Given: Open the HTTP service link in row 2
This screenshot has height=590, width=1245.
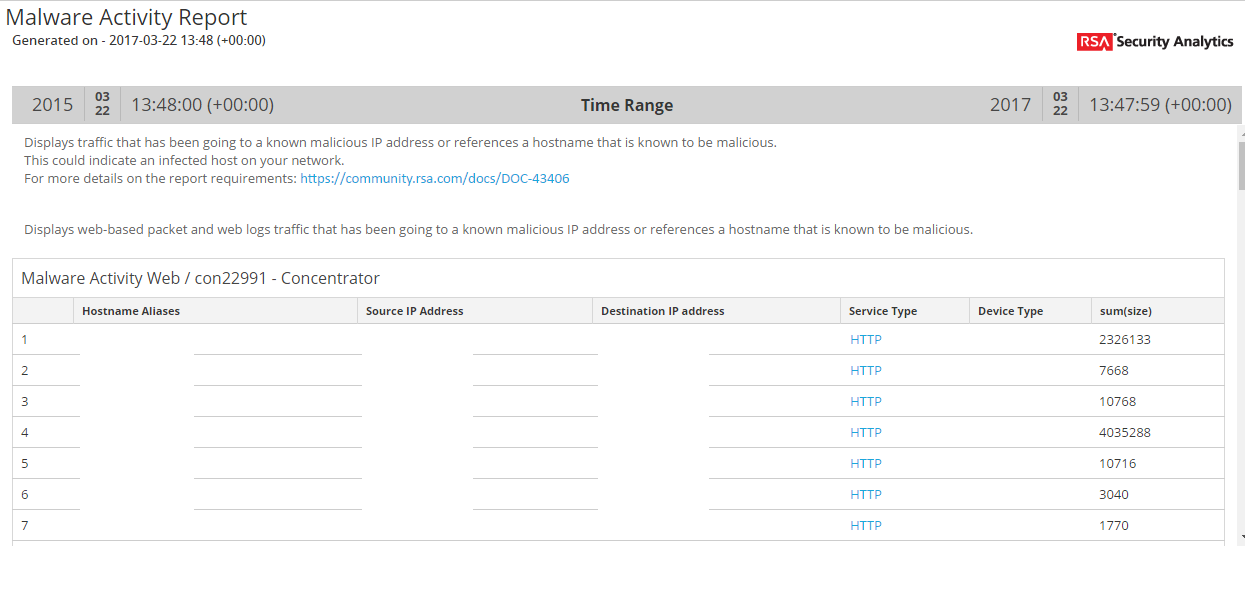Looking at the screenshot, I should (866, 371).
